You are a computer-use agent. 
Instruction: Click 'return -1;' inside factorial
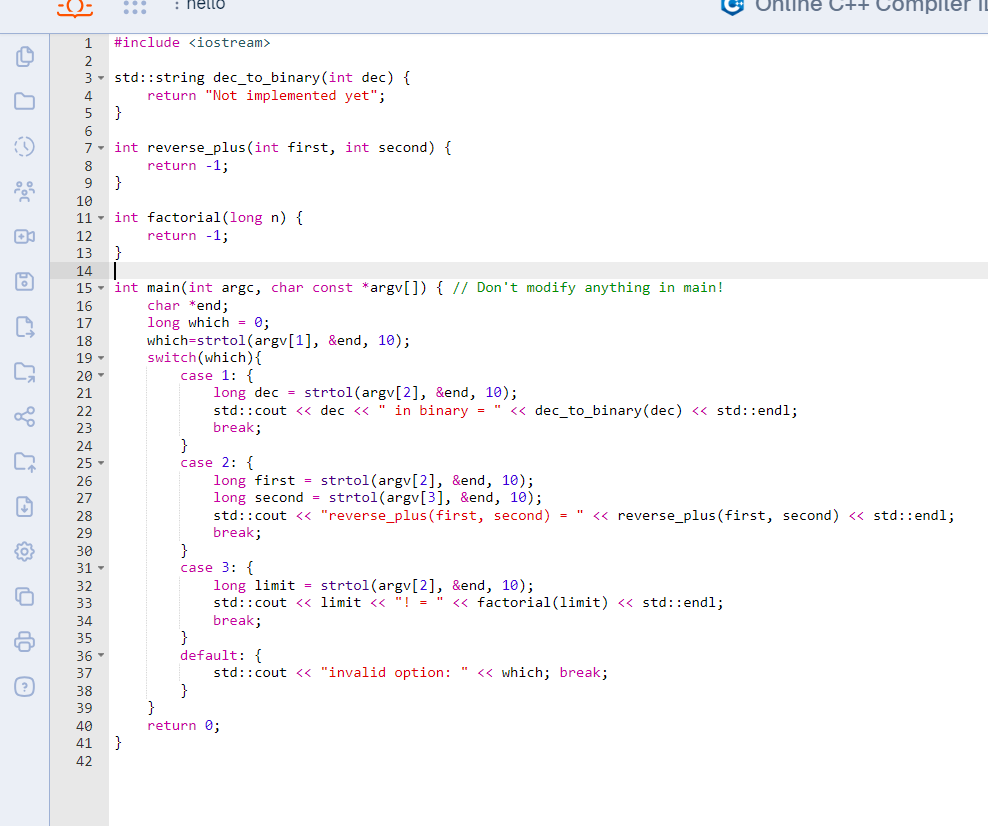[x=188, y=236]
